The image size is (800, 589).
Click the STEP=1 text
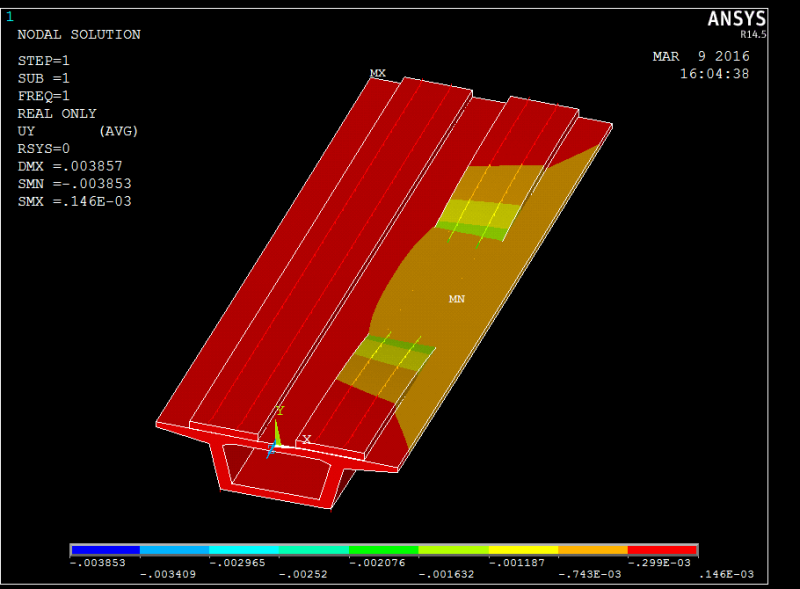(43, 61)
